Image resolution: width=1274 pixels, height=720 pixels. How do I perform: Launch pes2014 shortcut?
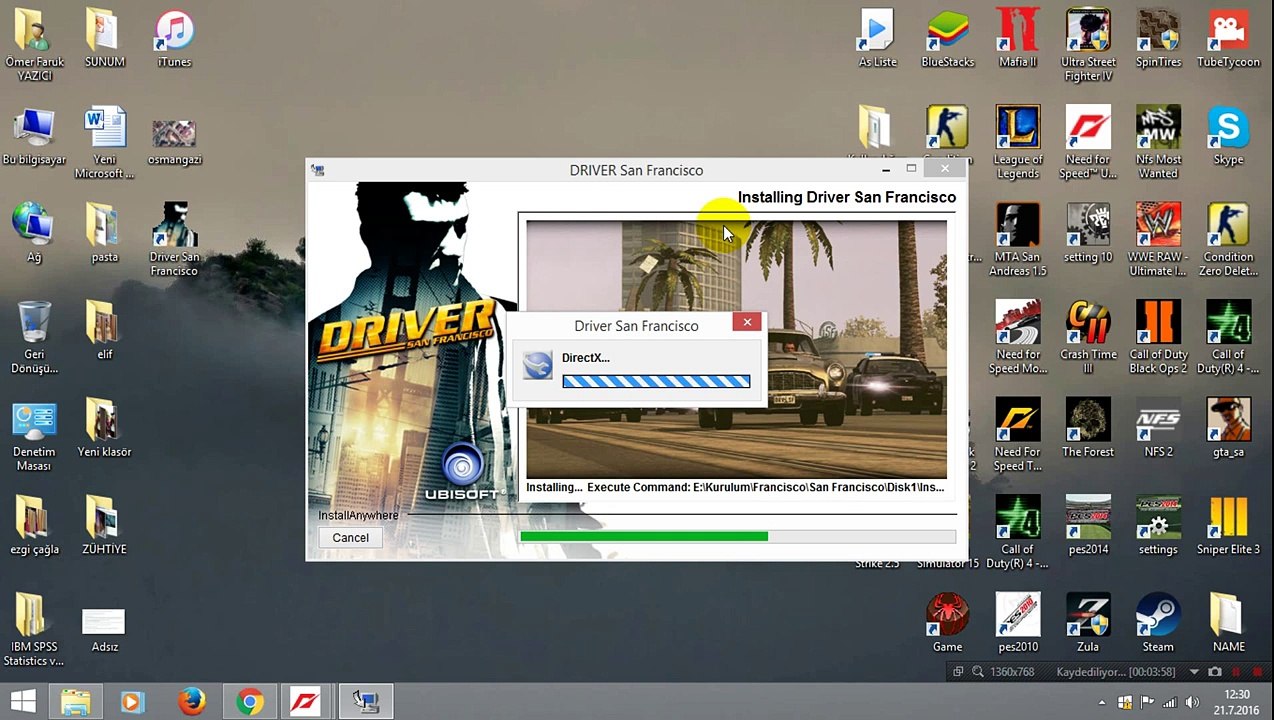[1088, 525]
